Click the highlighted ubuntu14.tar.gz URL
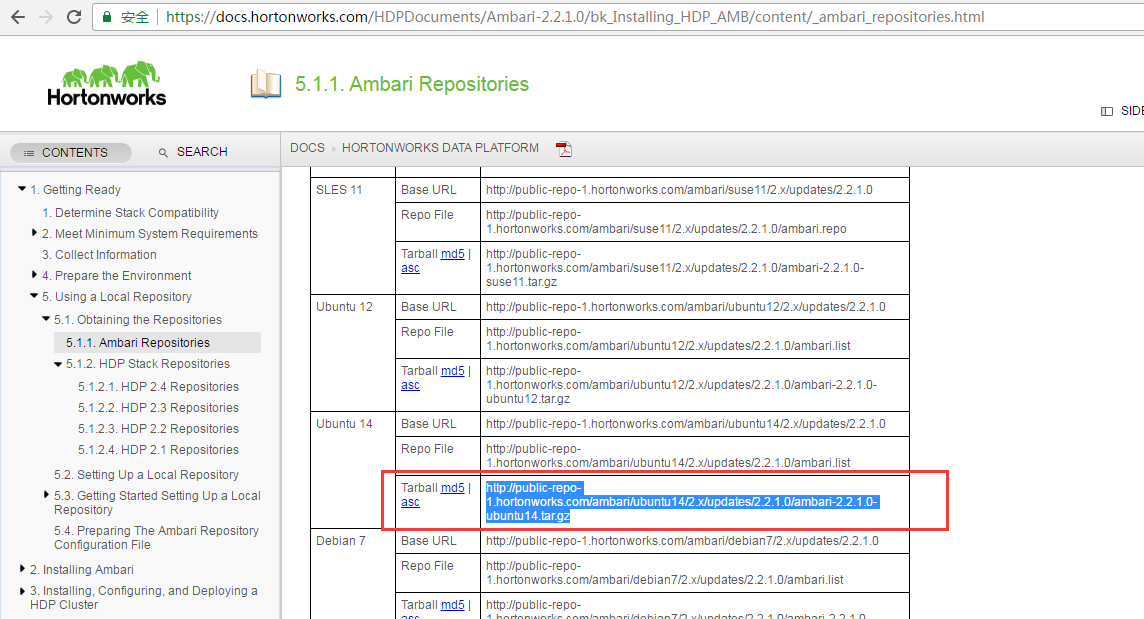1144x619 pixels. click(681, 501)
